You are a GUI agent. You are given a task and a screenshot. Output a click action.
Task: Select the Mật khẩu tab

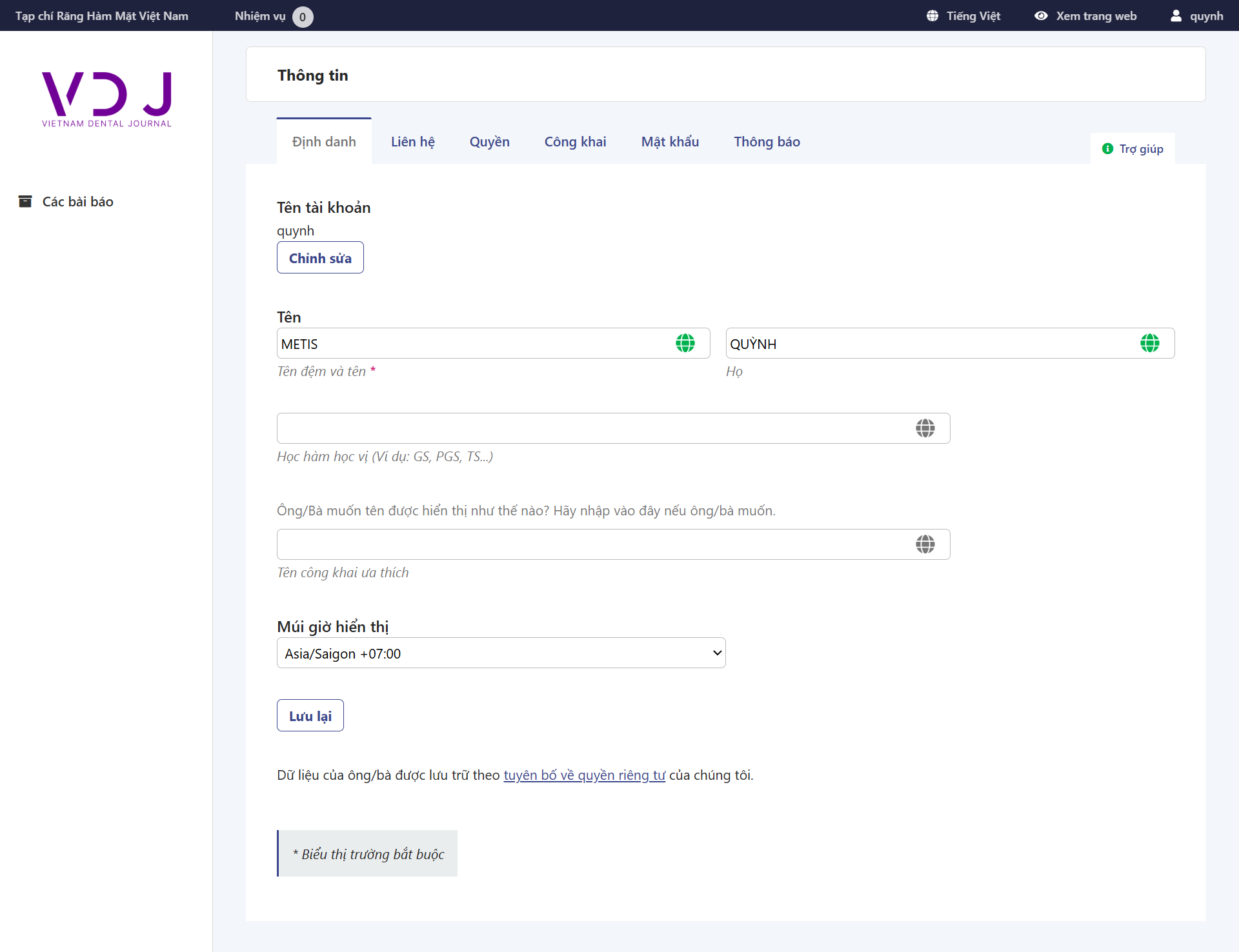click(x=670, y=142)
